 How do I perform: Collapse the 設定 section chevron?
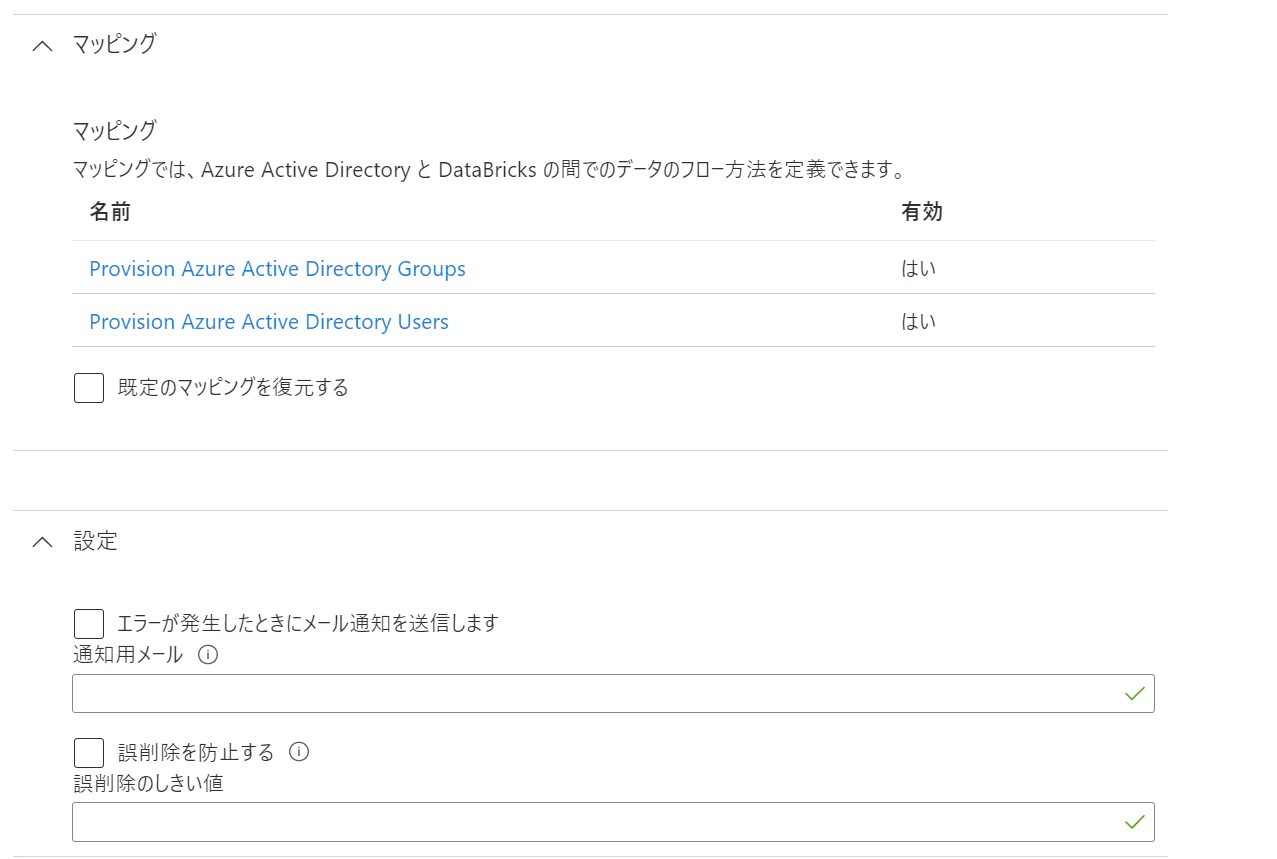click(x=42, y=542)
